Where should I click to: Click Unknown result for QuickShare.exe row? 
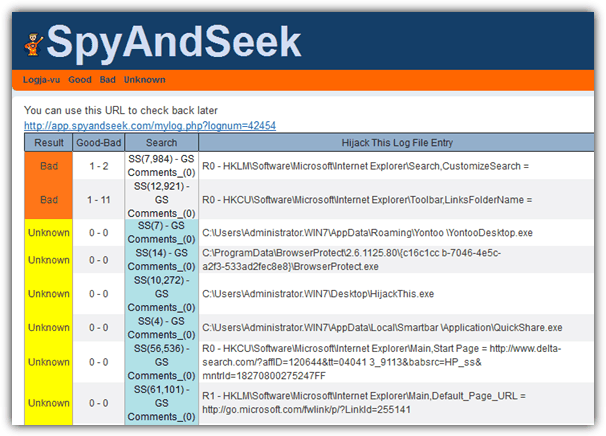pyautogui.click(x=49, y=327)
